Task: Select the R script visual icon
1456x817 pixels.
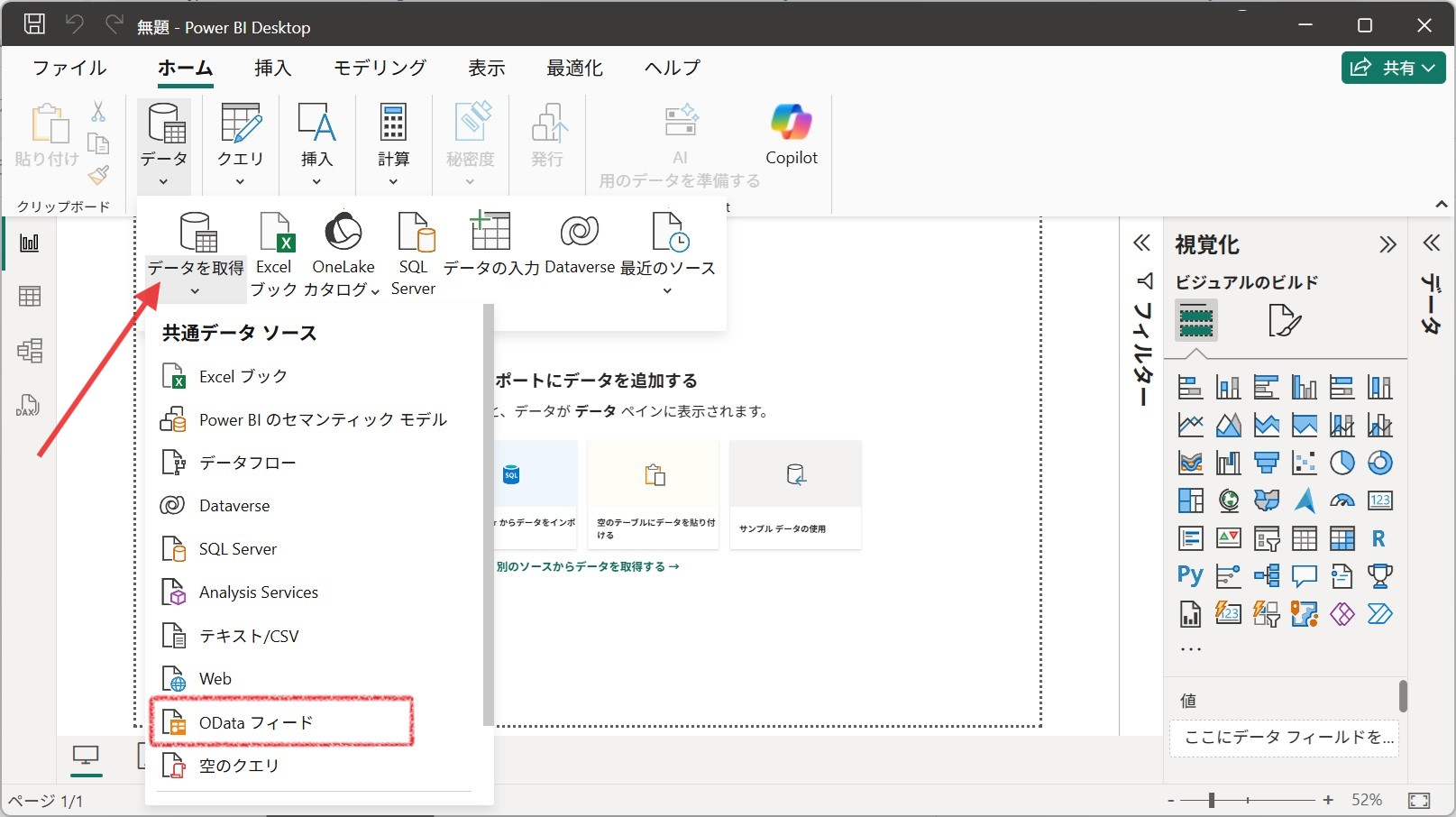Action: 1379,538
